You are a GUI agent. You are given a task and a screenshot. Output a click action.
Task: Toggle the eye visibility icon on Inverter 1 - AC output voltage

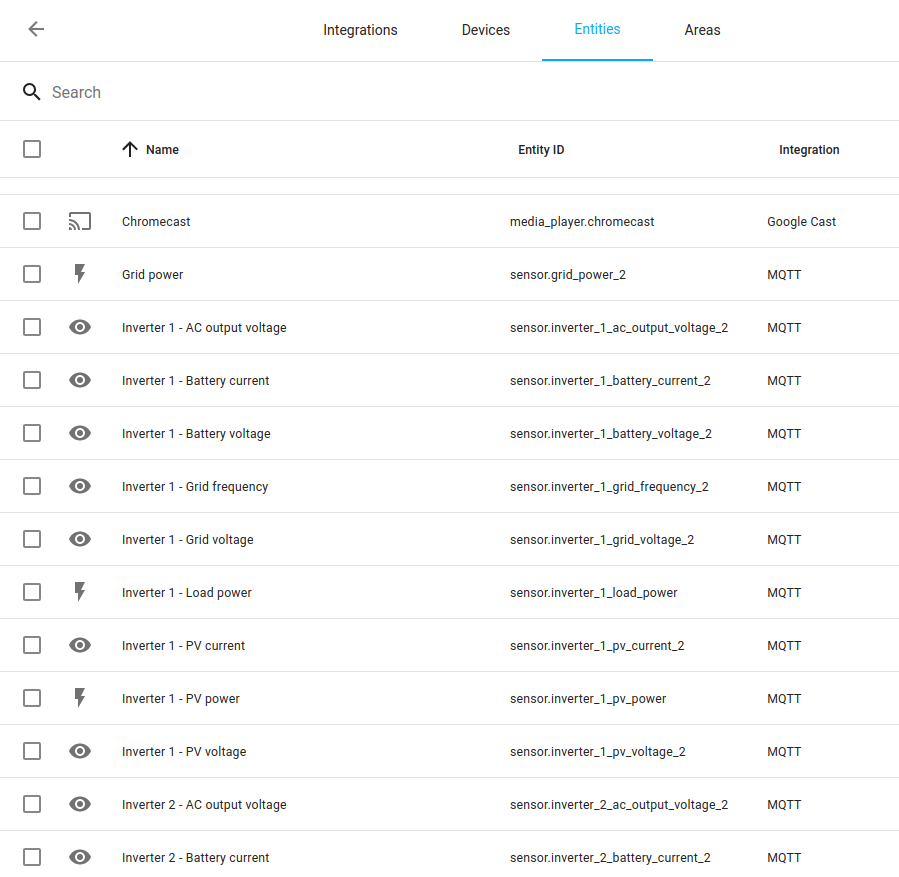pos(79,327)
